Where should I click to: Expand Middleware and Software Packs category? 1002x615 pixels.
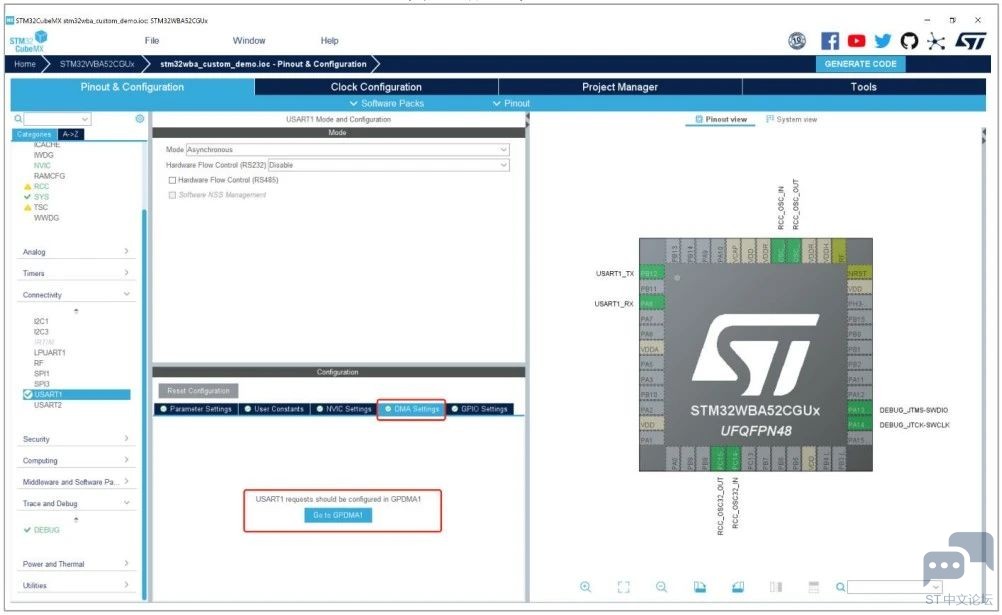pyautogui.click(x=76, y=481)
